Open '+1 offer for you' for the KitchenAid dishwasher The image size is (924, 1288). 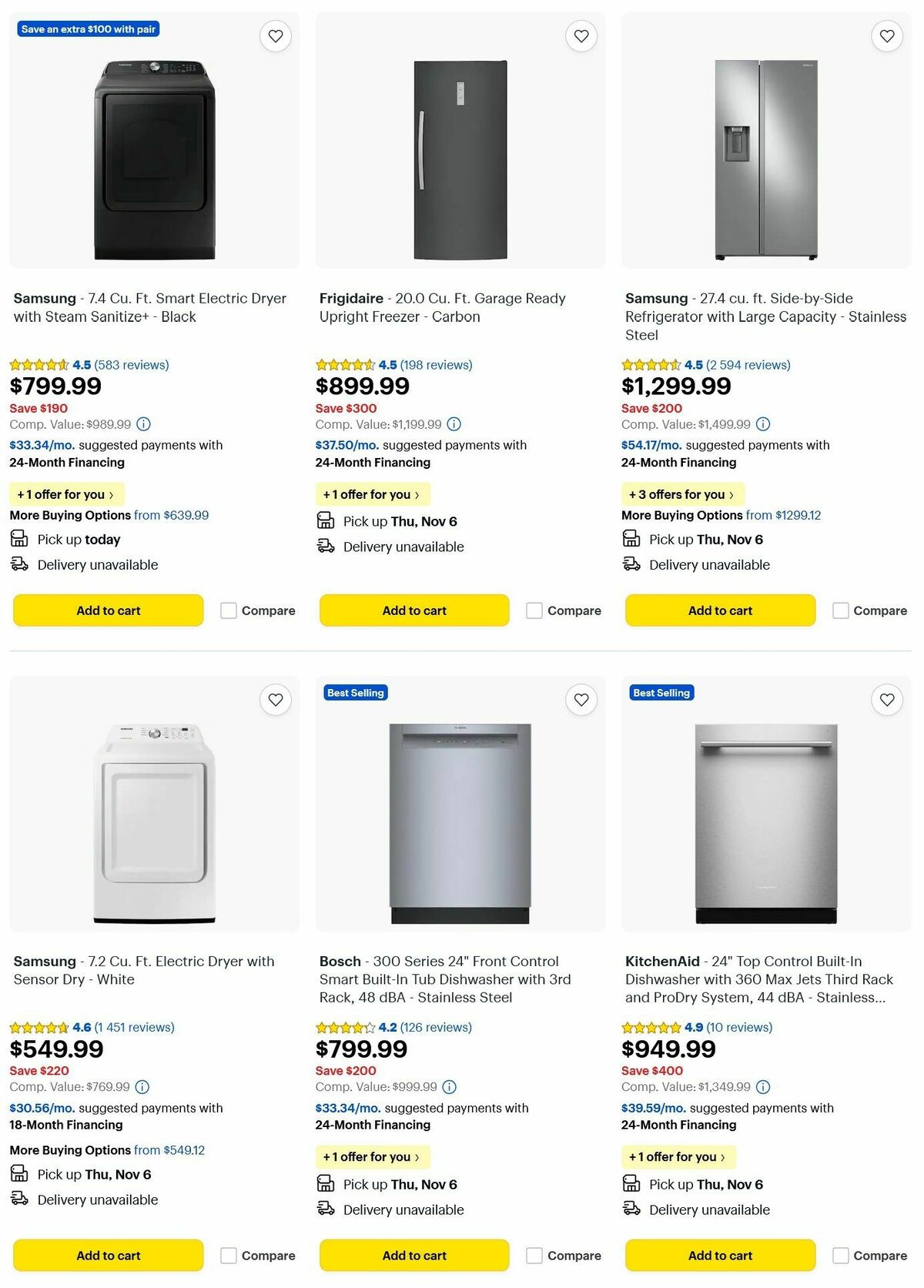coord(678,1156)
